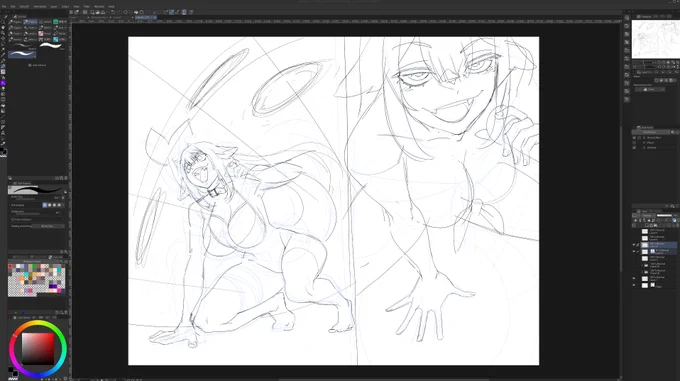The width and height of the screenshot is (680, 381).
Task: Click the Navigator canvas thumbnail
Action: pos(655,39)
